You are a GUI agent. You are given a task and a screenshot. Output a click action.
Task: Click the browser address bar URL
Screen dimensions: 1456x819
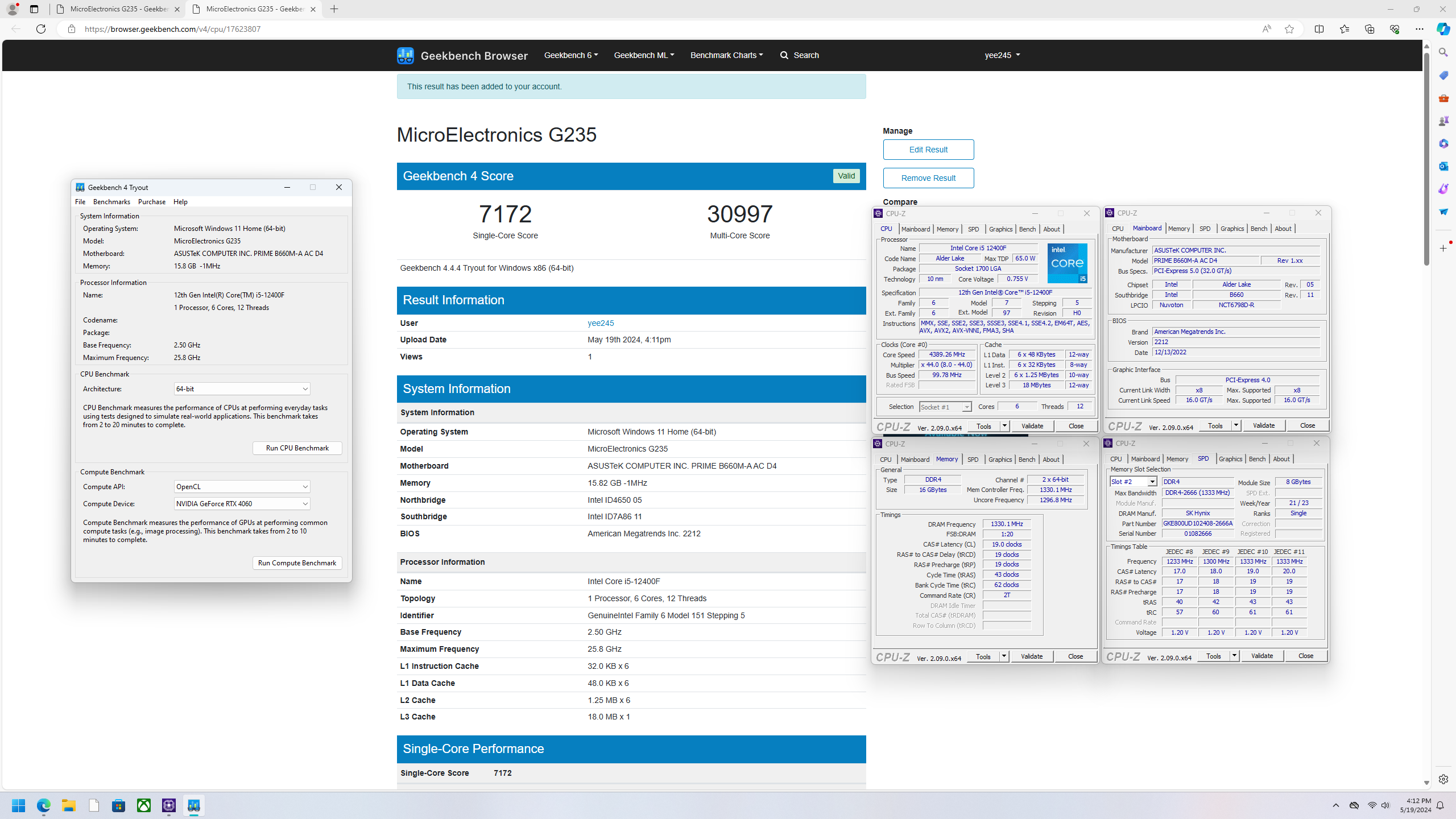[173, 29]
